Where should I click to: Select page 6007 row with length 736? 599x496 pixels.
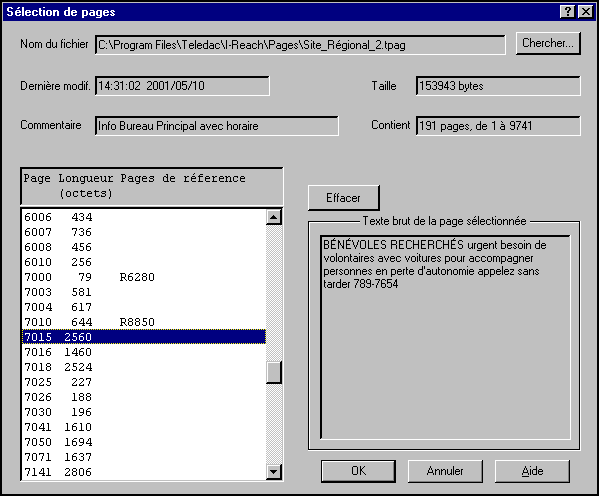tap(144, 232)
